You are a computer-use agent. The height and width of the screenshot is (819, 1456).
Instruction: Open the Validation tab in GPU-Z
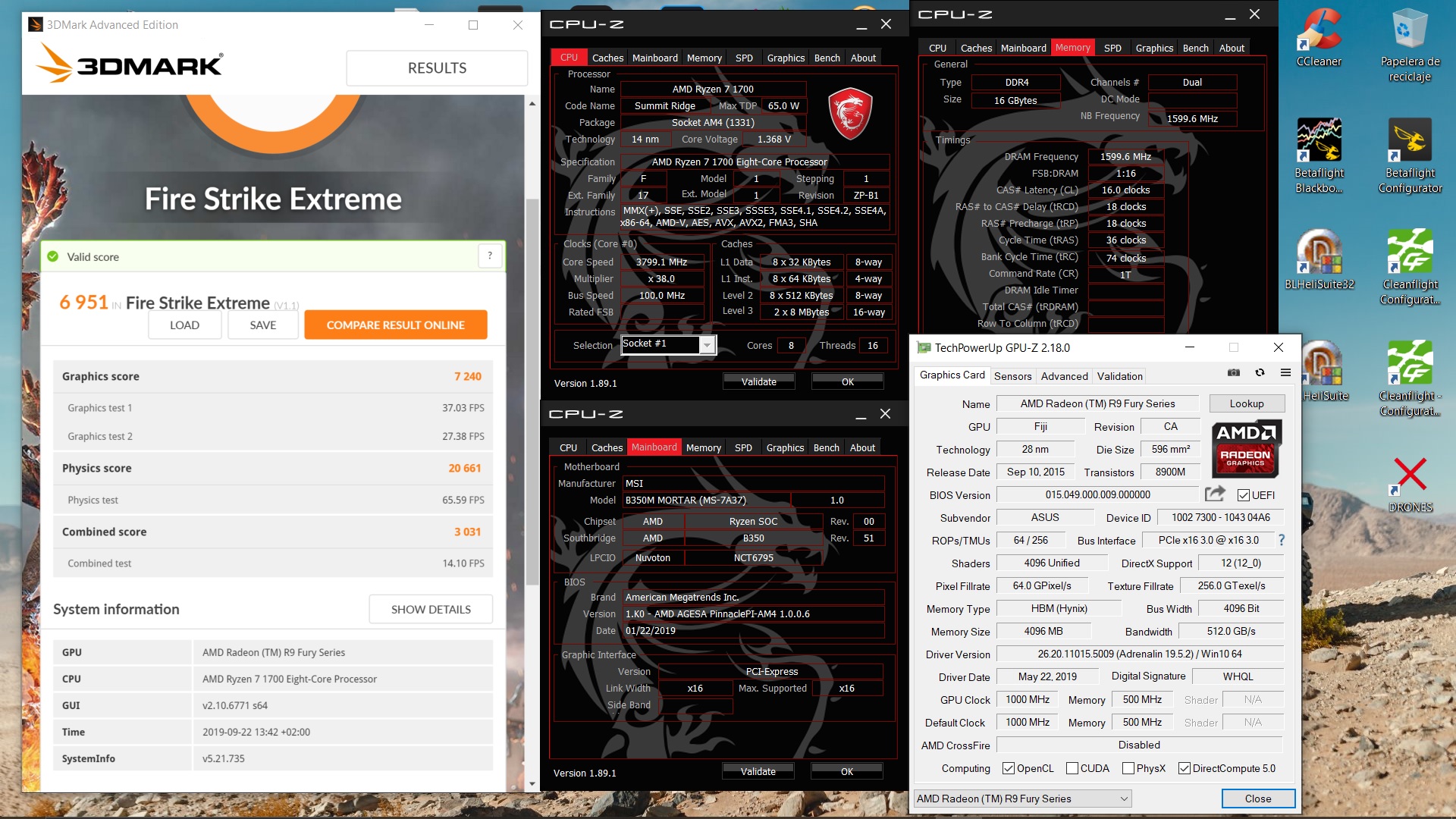[1119, 375]
